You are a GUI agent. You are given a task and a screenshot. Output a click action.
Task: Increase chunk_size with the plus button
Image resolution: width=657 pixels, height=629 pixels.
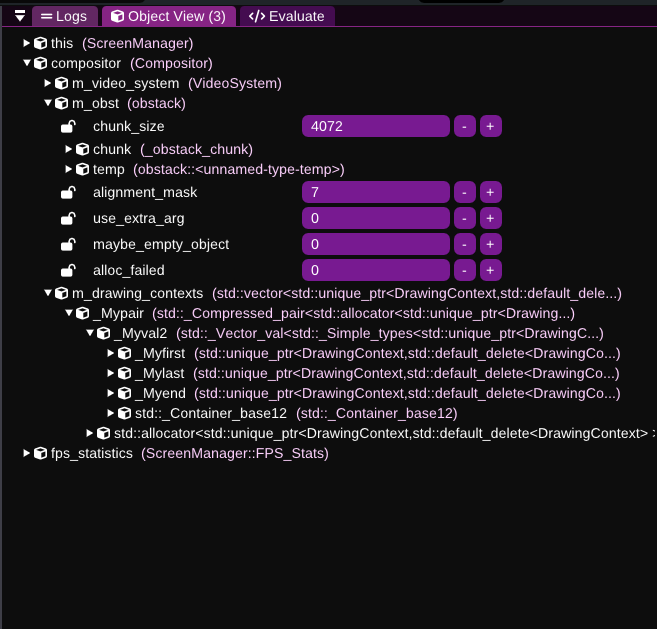point(490,127)
